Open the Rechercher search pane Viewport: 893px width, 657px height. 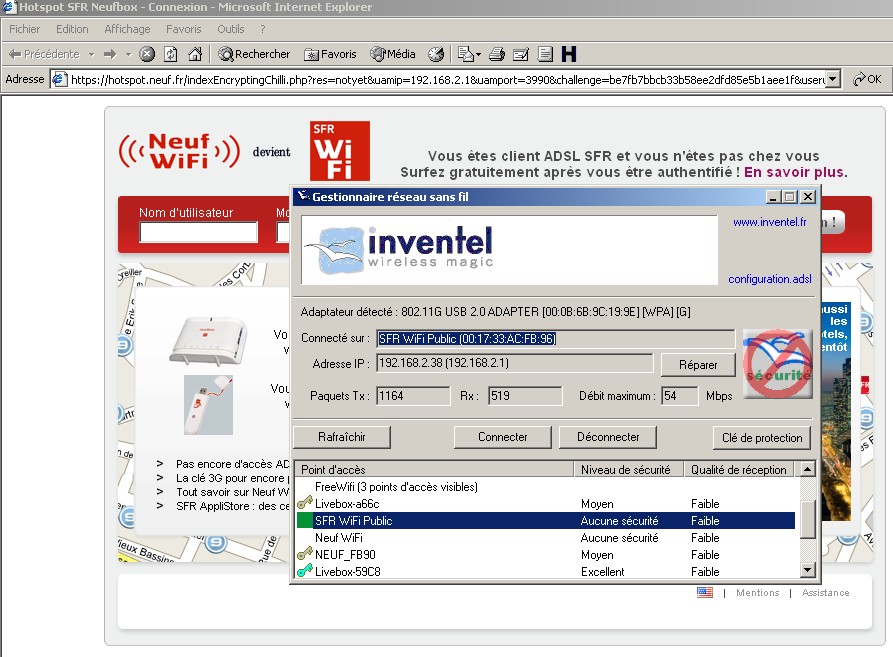[x=254, y=54]
